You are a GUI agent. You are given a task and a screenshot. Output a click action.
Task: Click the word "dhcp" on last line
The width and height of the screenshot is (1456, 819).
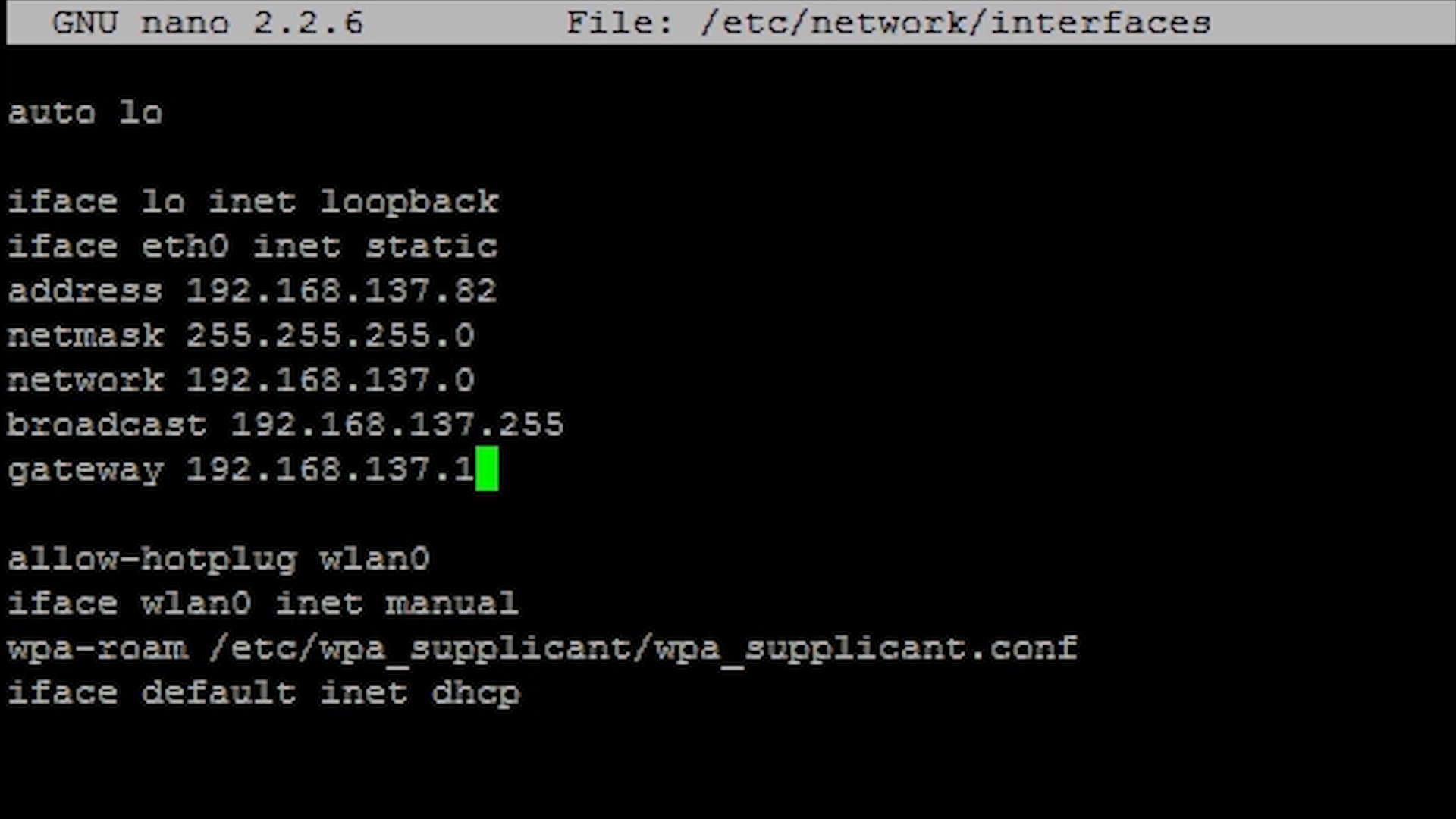pyautogui.click(x=475, y=693)
